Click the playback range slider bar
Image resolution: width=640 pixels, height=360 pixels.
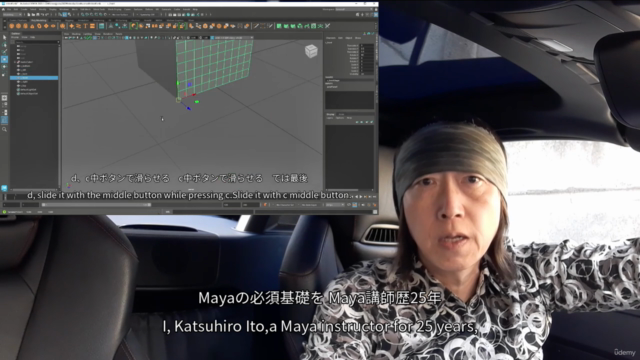tap(97, 204)
